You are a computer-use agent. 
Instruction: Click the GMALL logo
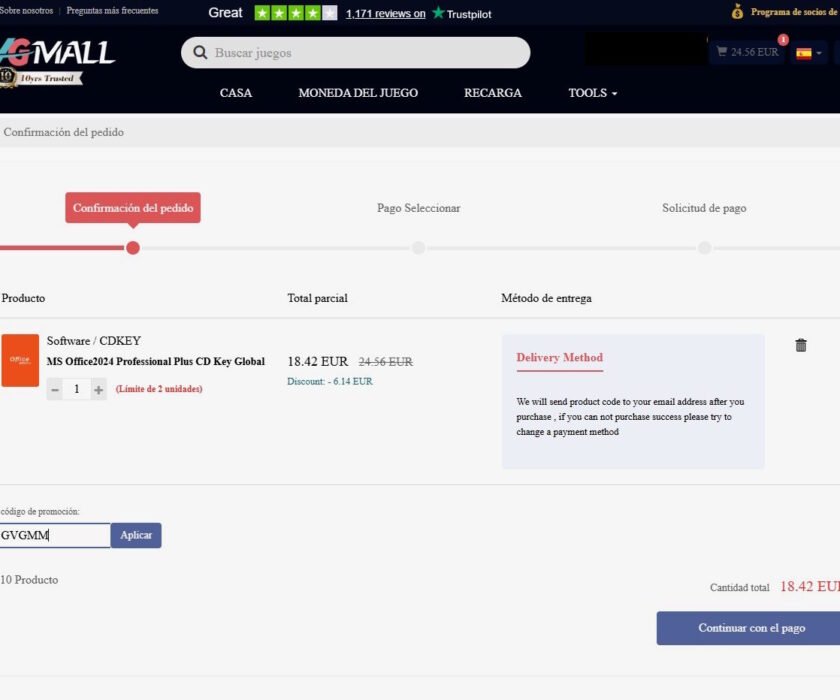click(x=57, y=52)
